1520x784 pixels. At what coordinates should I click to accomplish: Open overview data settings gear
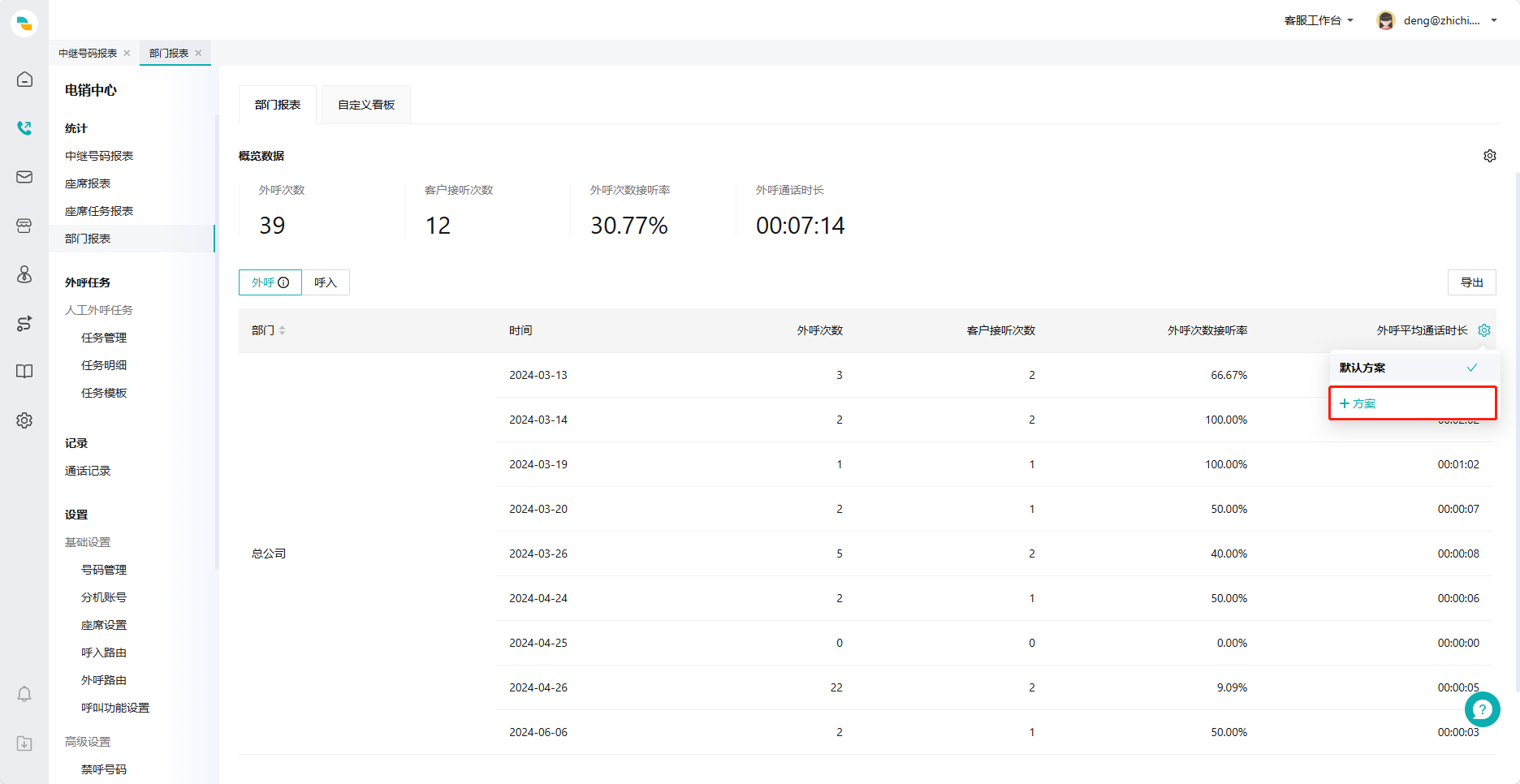(1490, 156)
